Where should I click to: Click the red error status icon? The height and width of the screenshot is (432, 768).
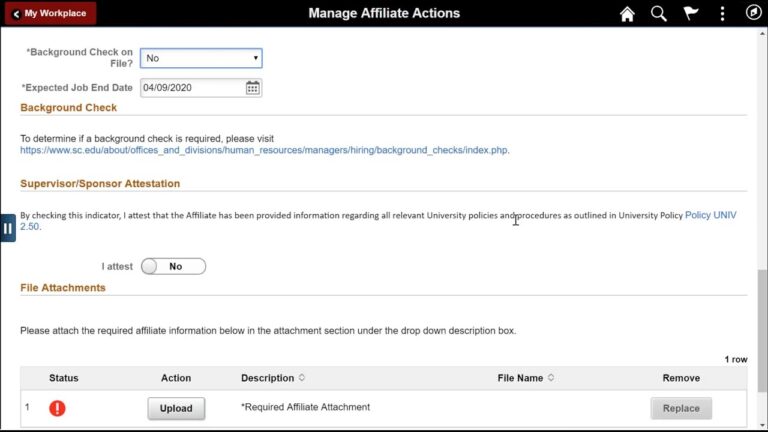(x=57, y=408)
